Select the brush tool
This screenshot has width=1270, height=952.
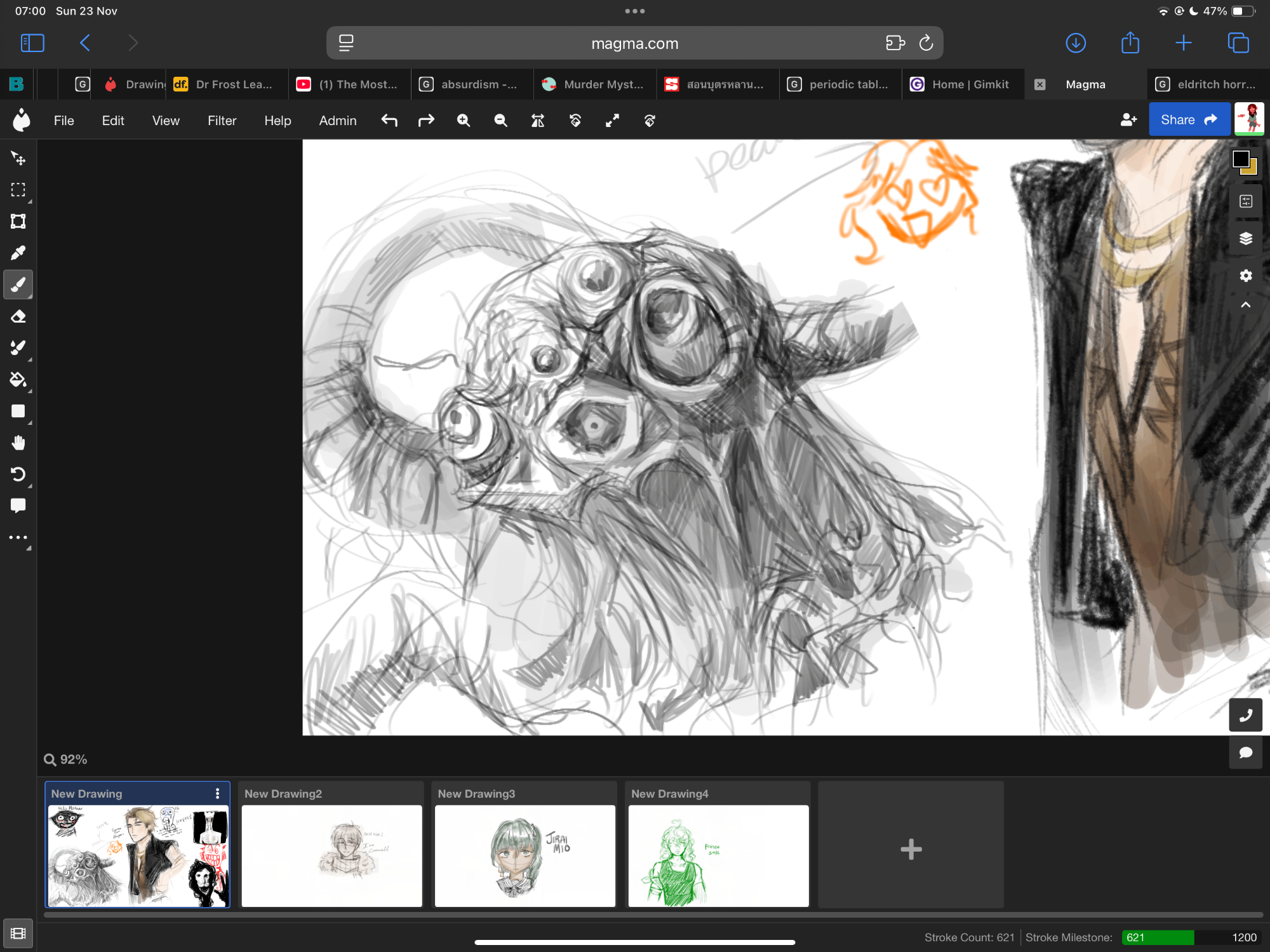click(x=18, y=285)
